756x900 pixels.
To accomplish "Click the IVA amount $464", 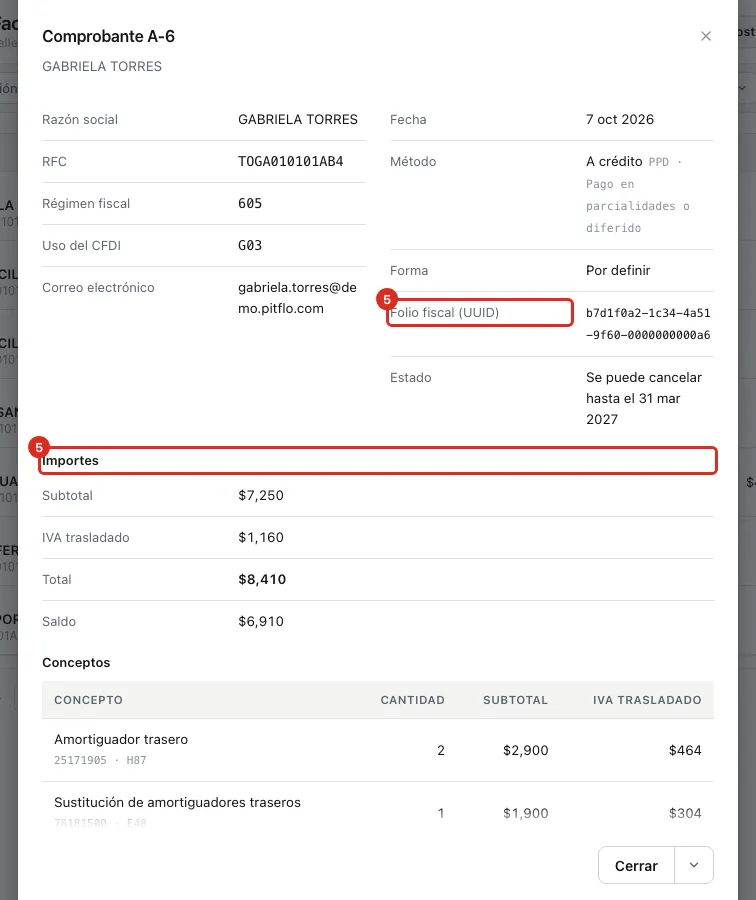I will coord(685,751).
